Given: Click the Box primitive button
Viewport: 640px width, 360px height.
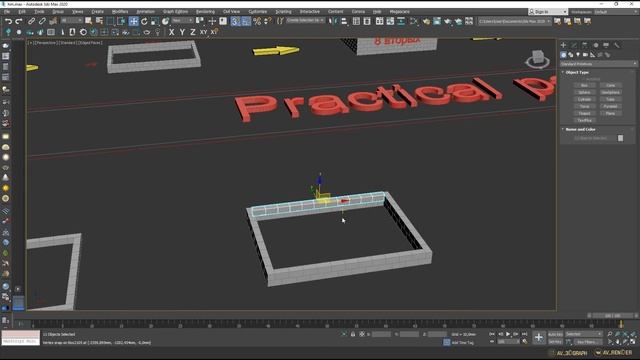Looking at the screenshot, I should coord(584,85).
